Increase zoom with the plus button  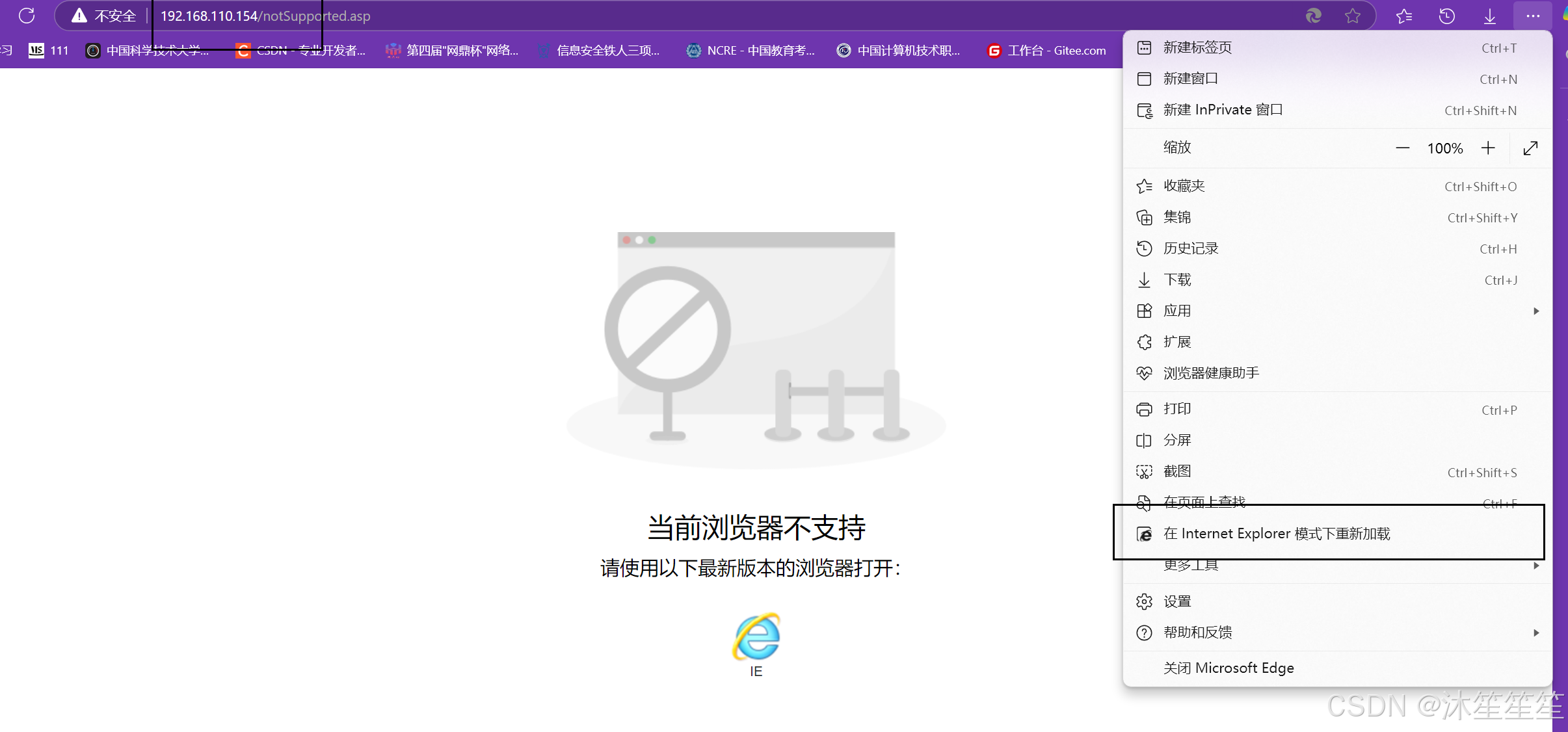(x=1488, y=148)
